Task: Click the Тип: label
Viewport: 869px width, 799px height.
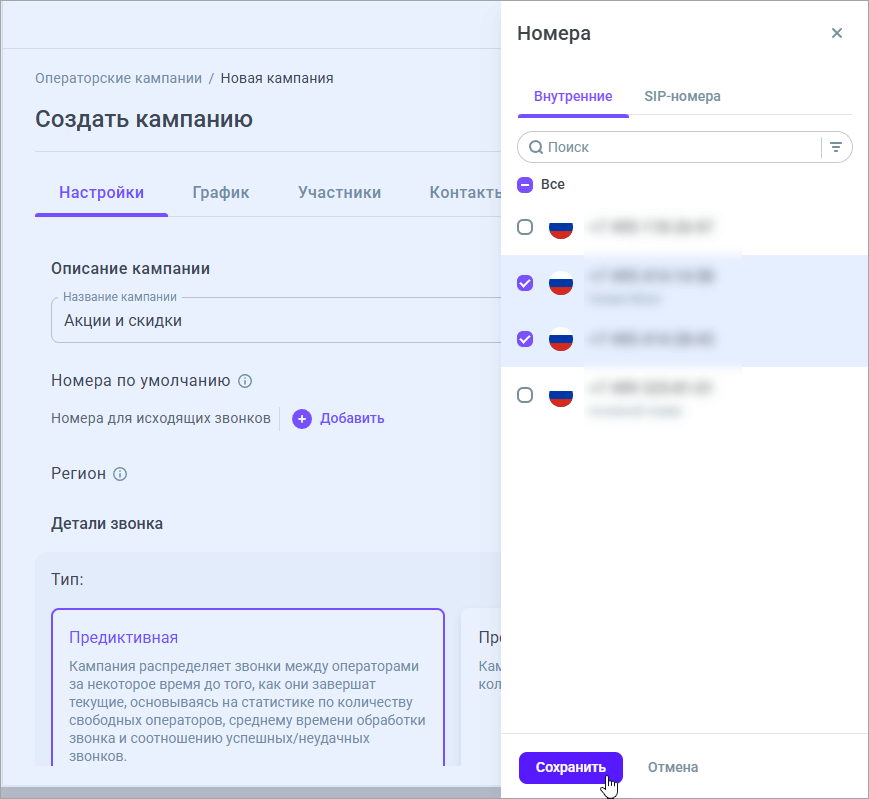Action: pos(67,580)
